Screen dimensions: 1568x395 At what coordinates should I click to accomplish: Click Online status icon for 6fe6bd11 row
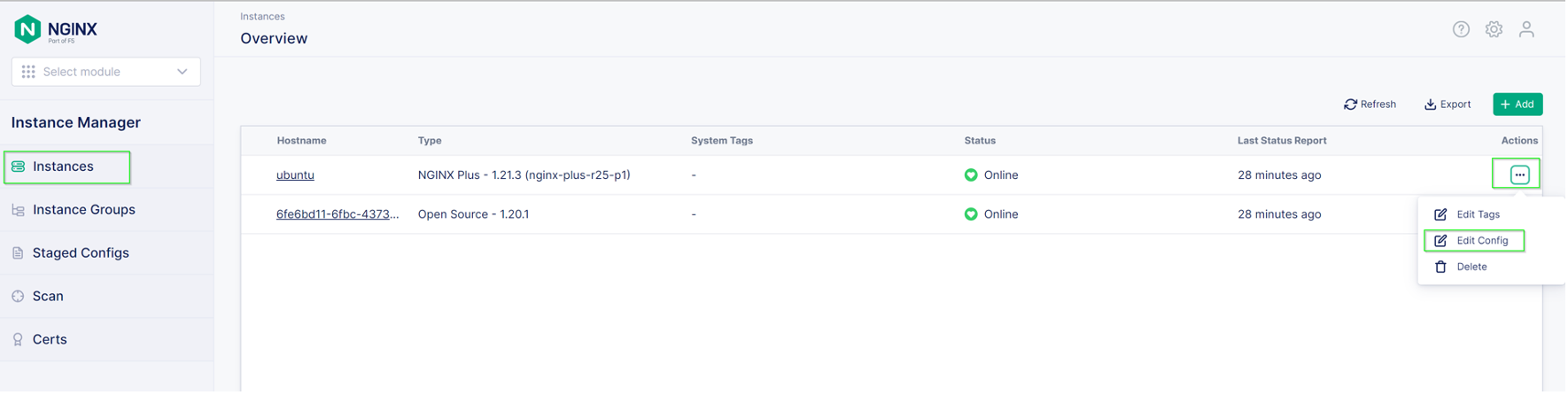[x=971, y=214]
